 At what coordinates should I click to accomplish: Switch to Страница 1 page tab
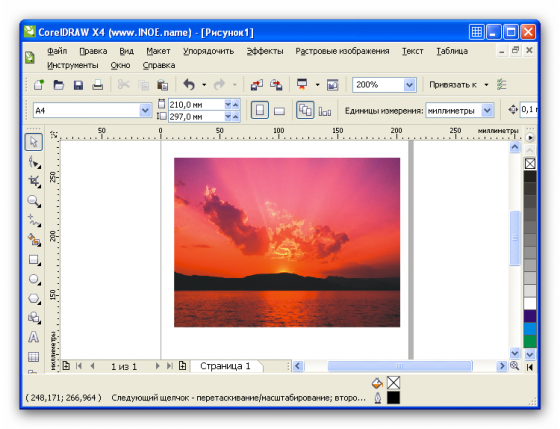pos(225,366)
